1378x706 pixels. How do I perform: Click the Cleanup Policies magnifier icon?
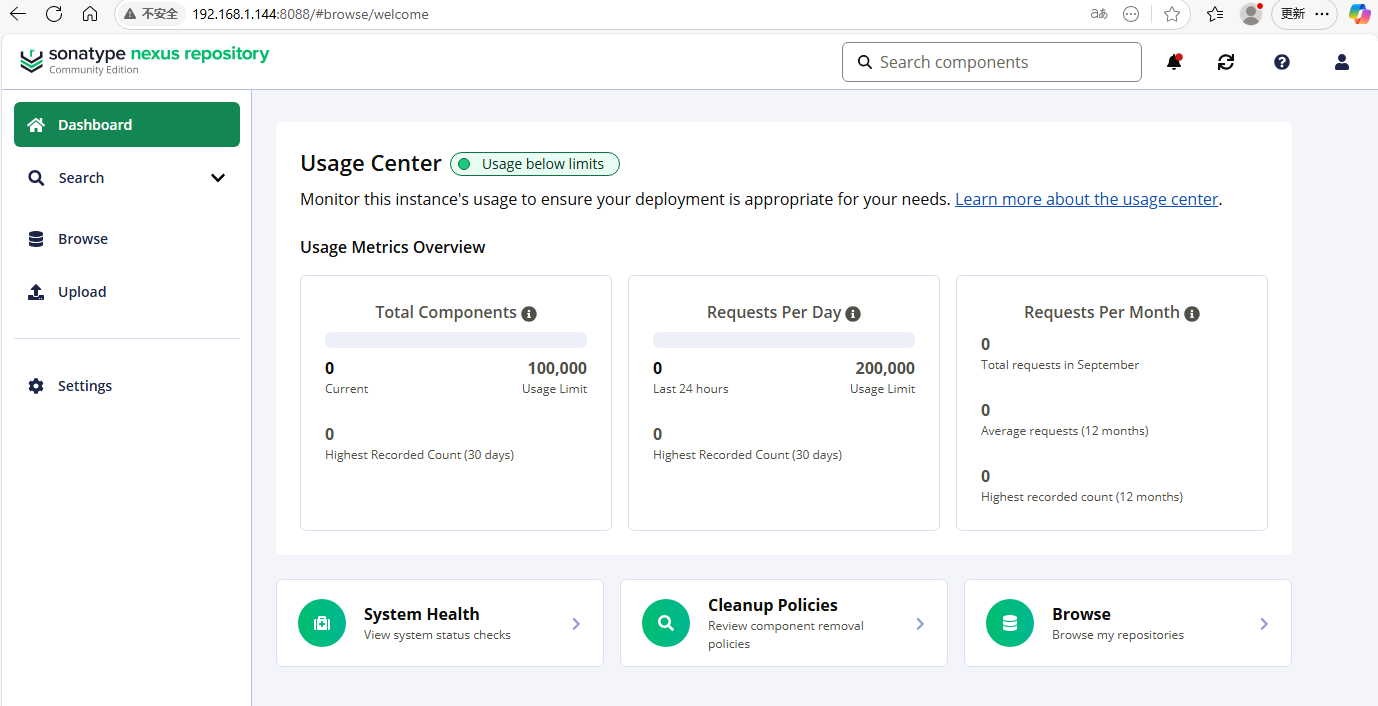(x=666, y=623)
